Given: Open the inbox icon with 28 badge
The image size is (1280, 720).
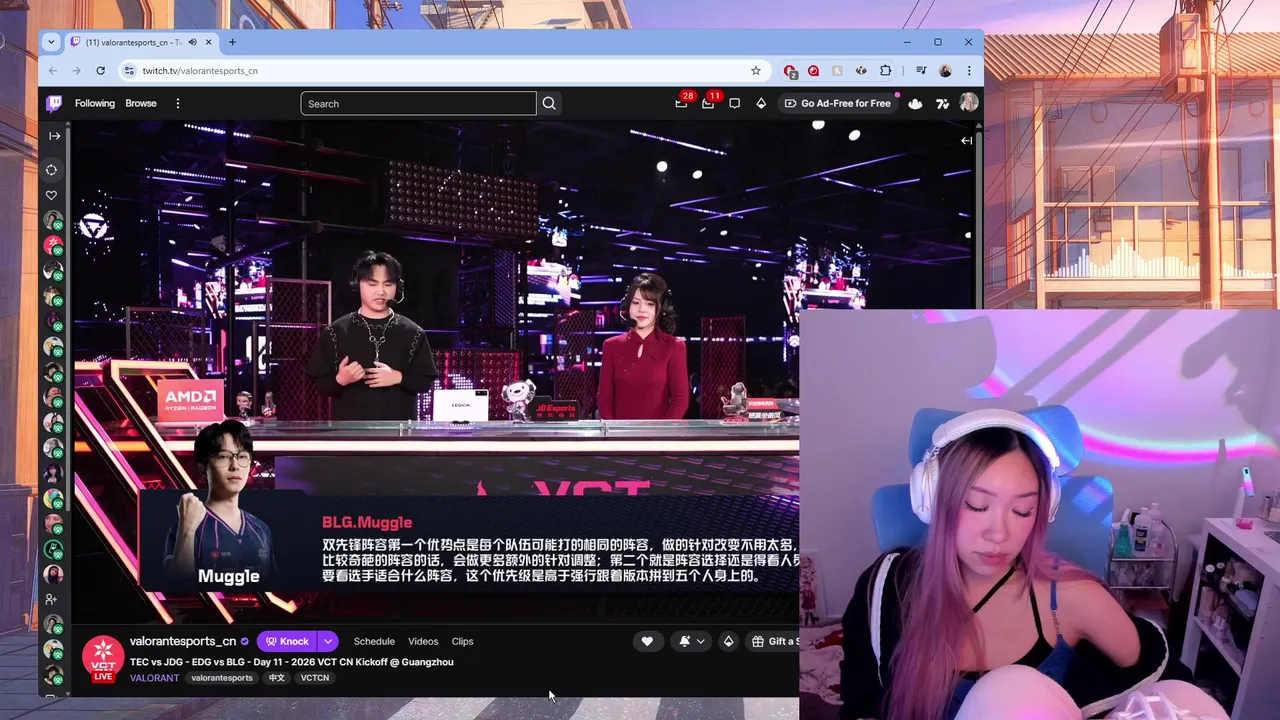Looking at the screenshot, I should pyautogui.click(x=682, y=103).
